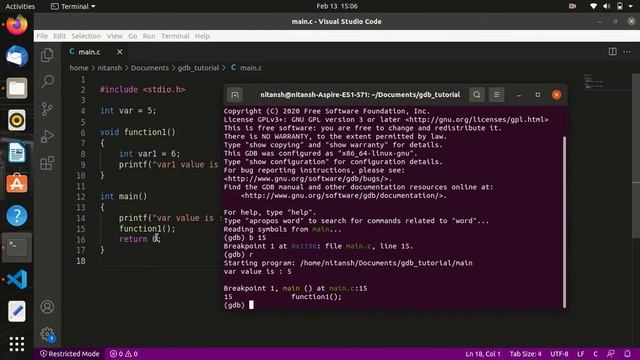
Task: Open Activities overview
Action: point(20,6)
